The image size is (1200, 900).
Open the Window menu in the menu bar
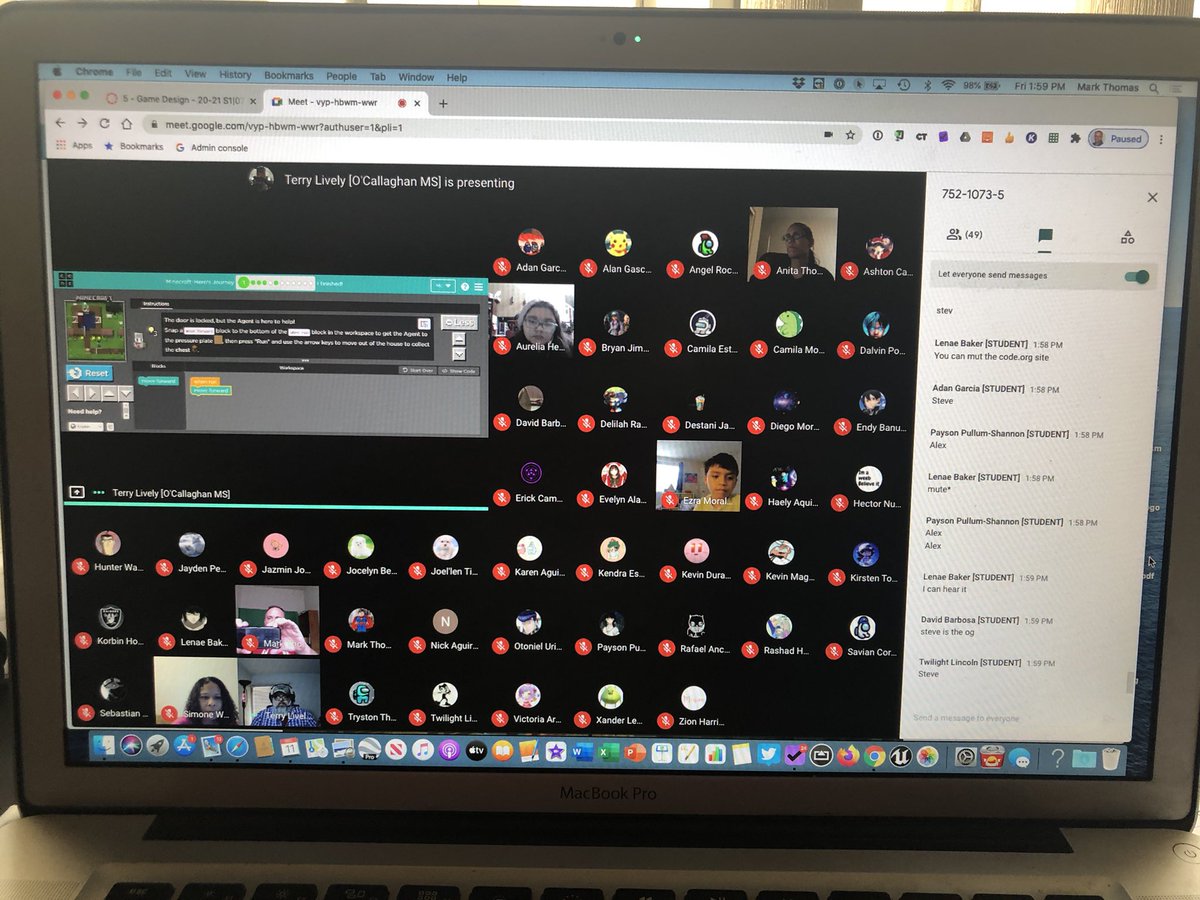[x=416, y=77]
